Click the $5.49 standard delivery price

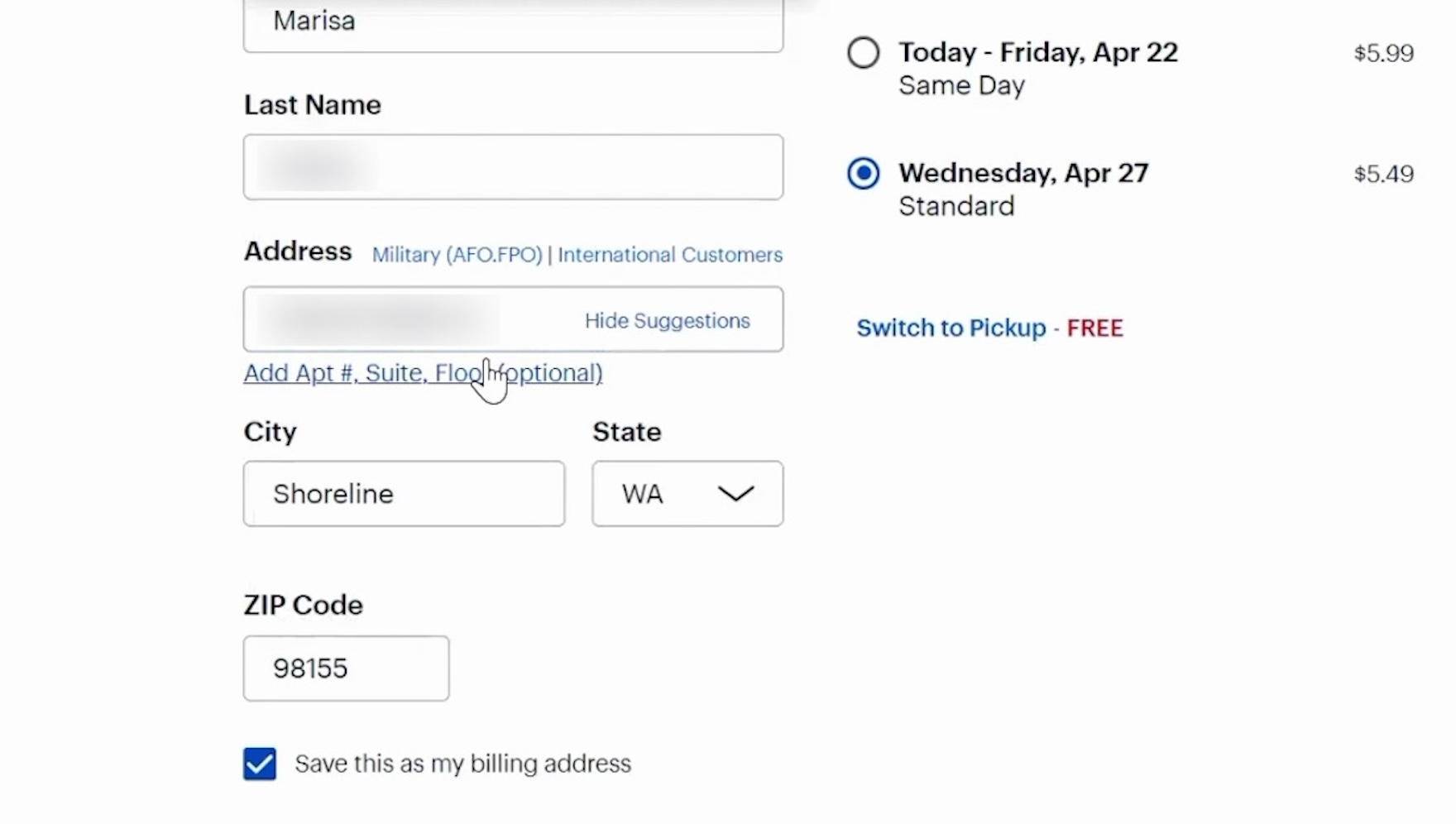click(1383, 175)
